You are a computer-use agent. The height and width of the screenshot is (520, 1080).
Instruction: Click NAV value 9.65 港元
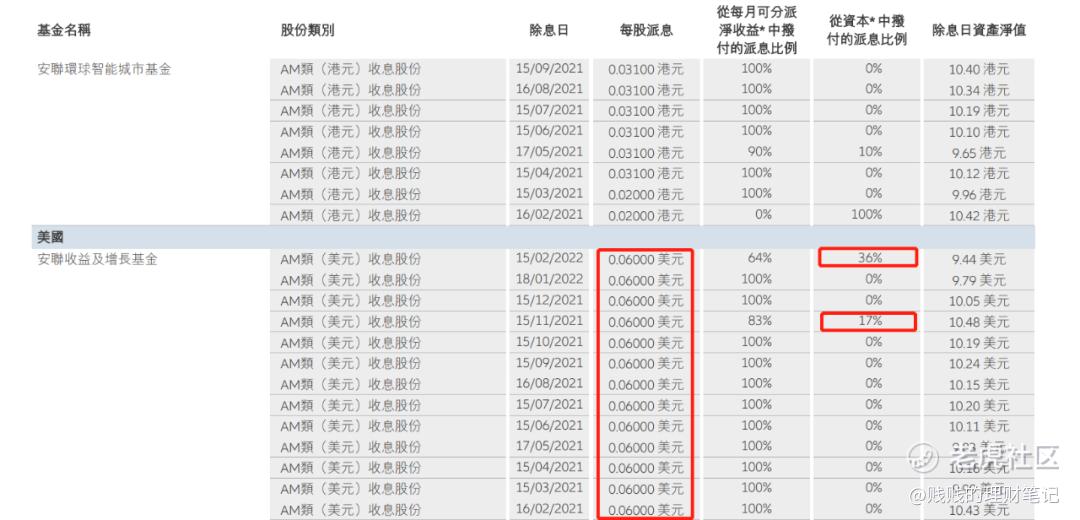[x=979, y=153]
